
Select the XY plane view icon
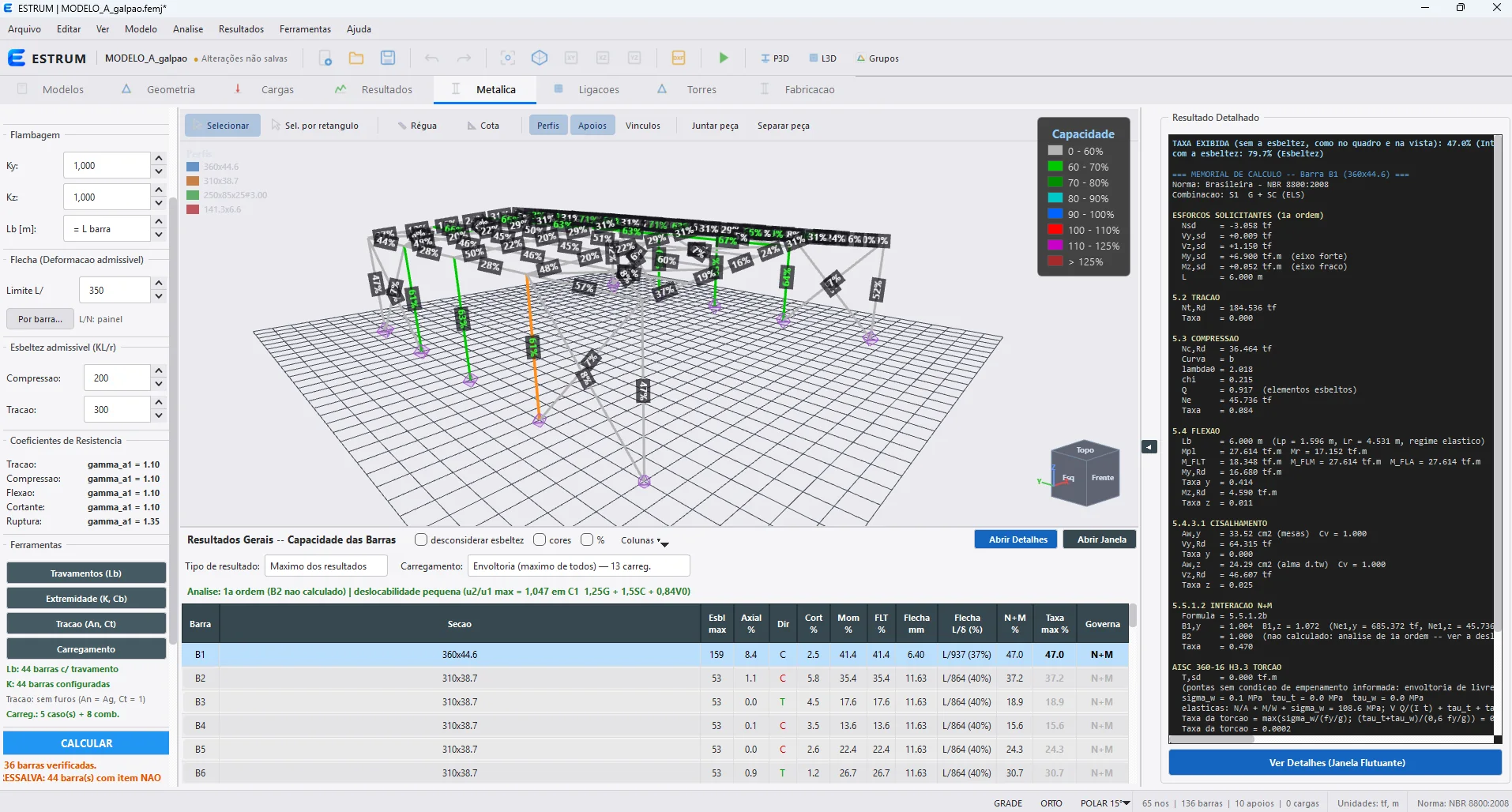click(x=571, y=58)
